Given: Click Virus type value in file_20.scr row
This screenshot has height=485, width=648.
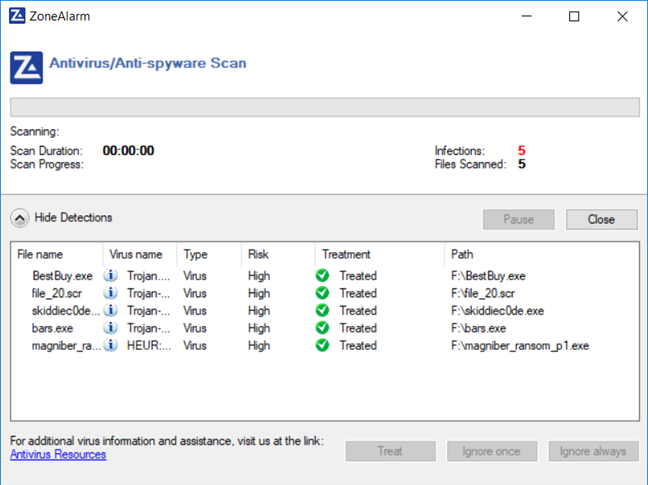Looking at the screenshot, I should click(195, 293).
